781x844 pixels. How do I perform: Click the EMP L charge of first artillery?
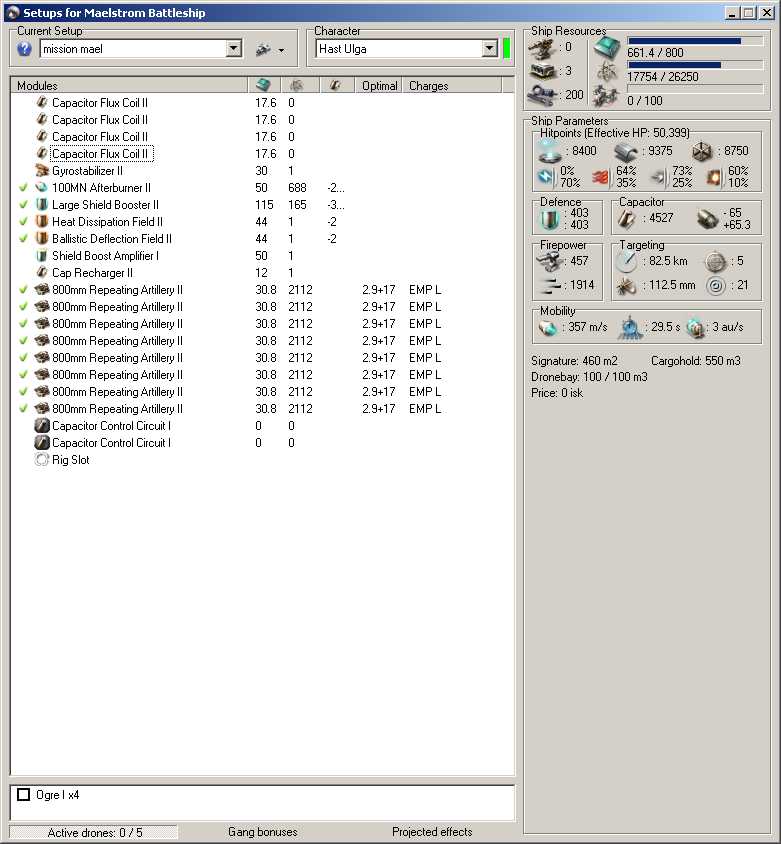tap(425, 290)
